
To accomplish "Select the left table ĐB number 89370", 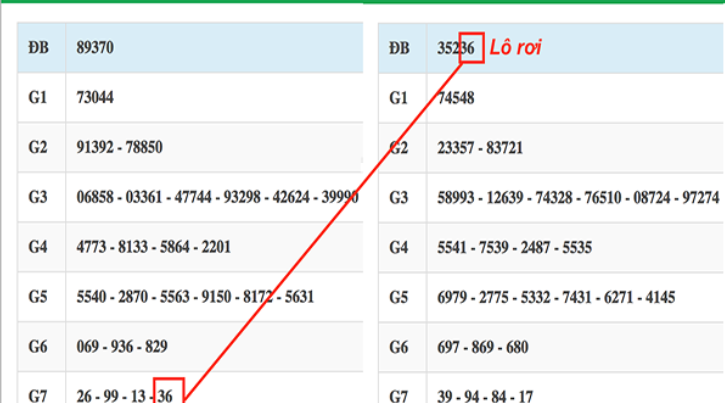I will coord(95,47).
